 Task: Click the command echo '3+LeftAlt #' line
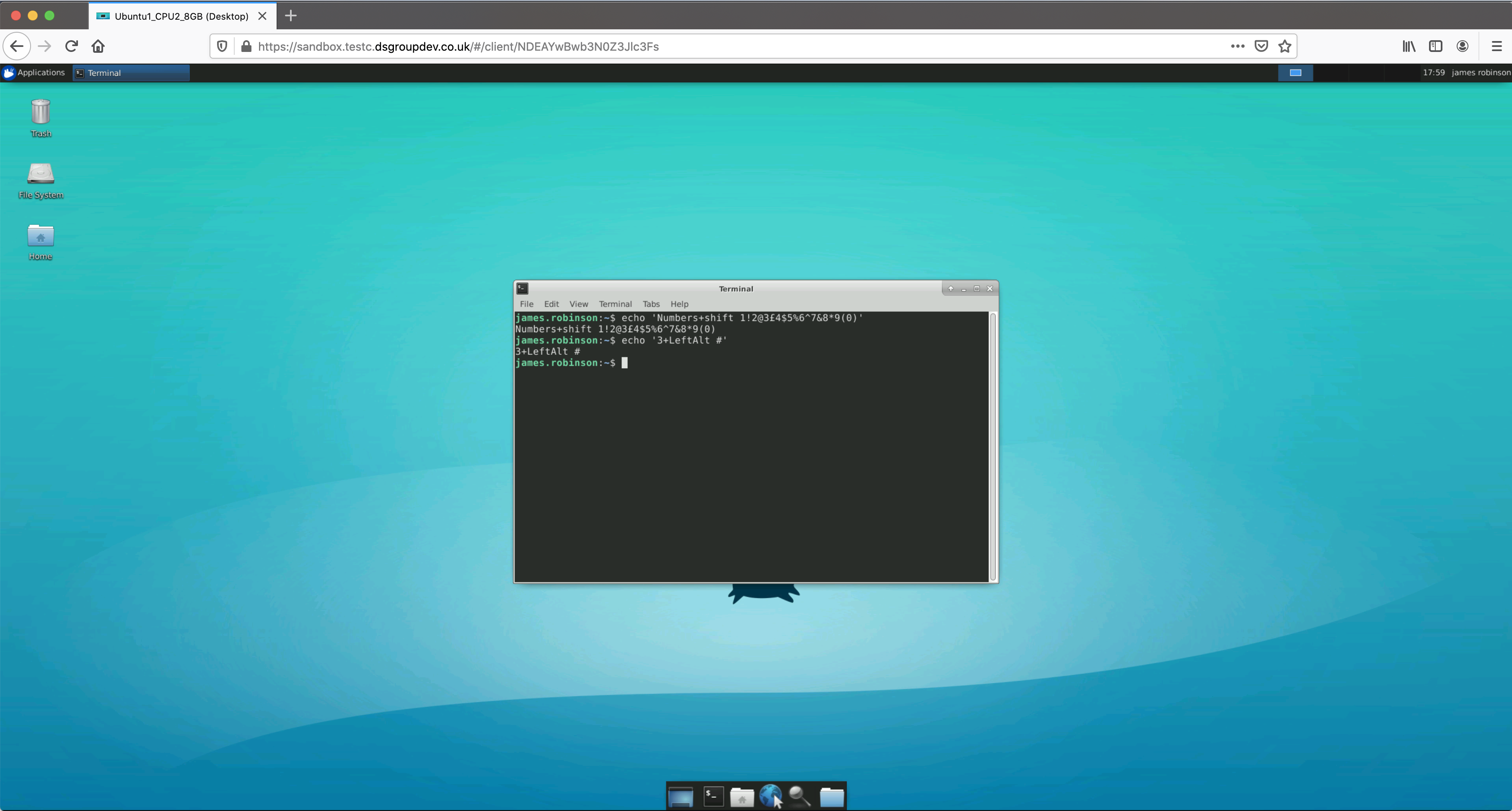pos(621,341)
